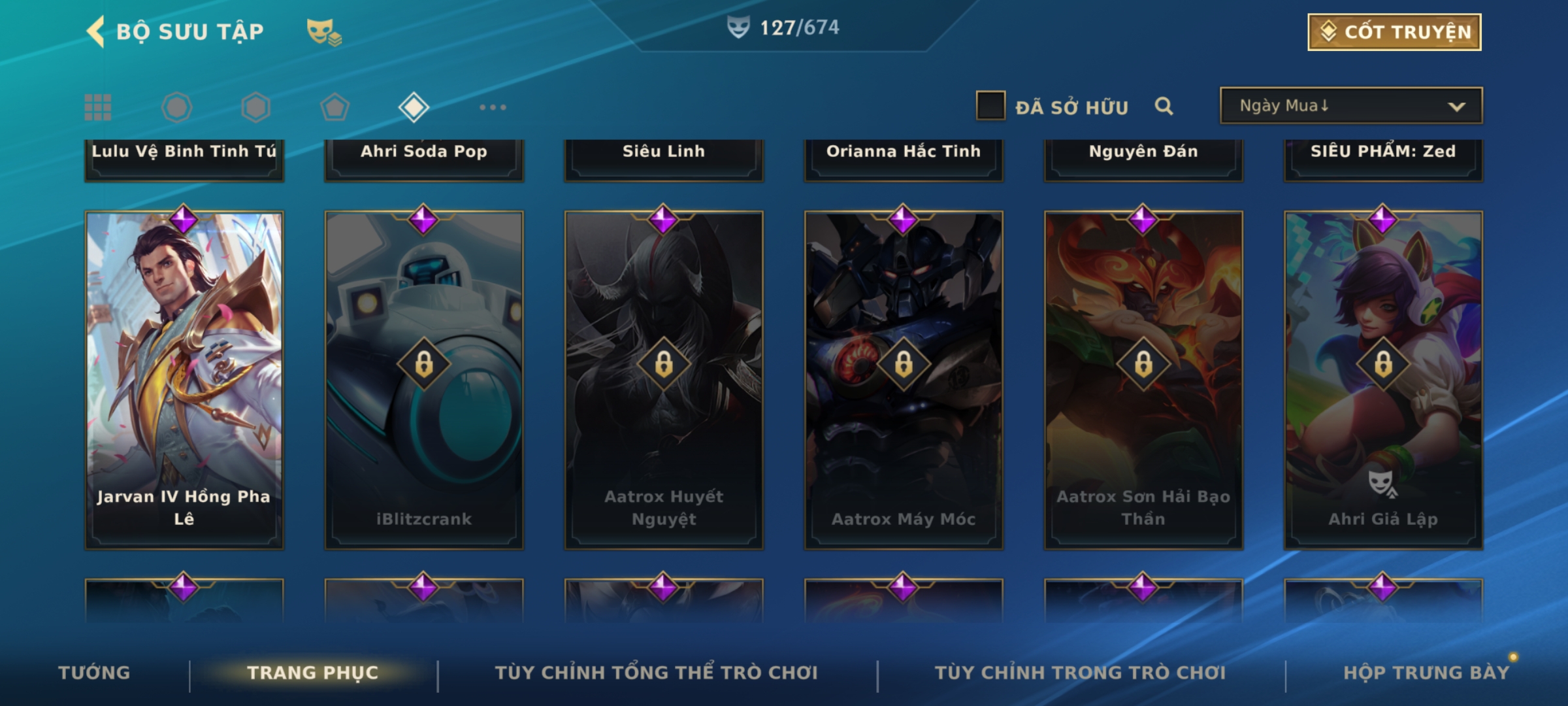Select the hexagon rarity filter icon
The image size is (1568, 706).
[x=255, y=107]
